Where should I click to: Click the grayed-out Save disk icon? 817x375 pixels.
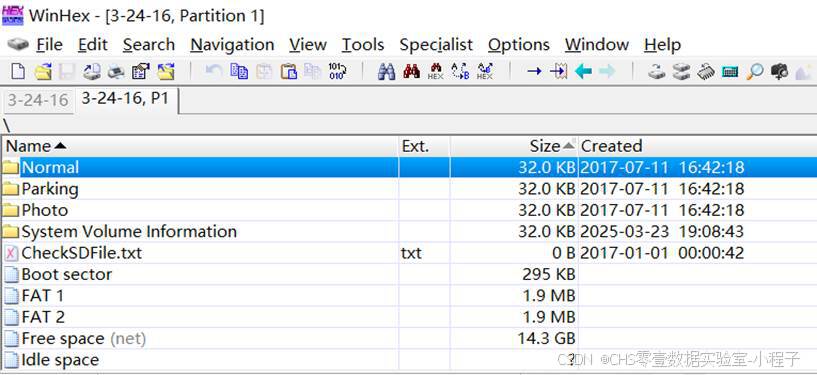click(67, 71)
